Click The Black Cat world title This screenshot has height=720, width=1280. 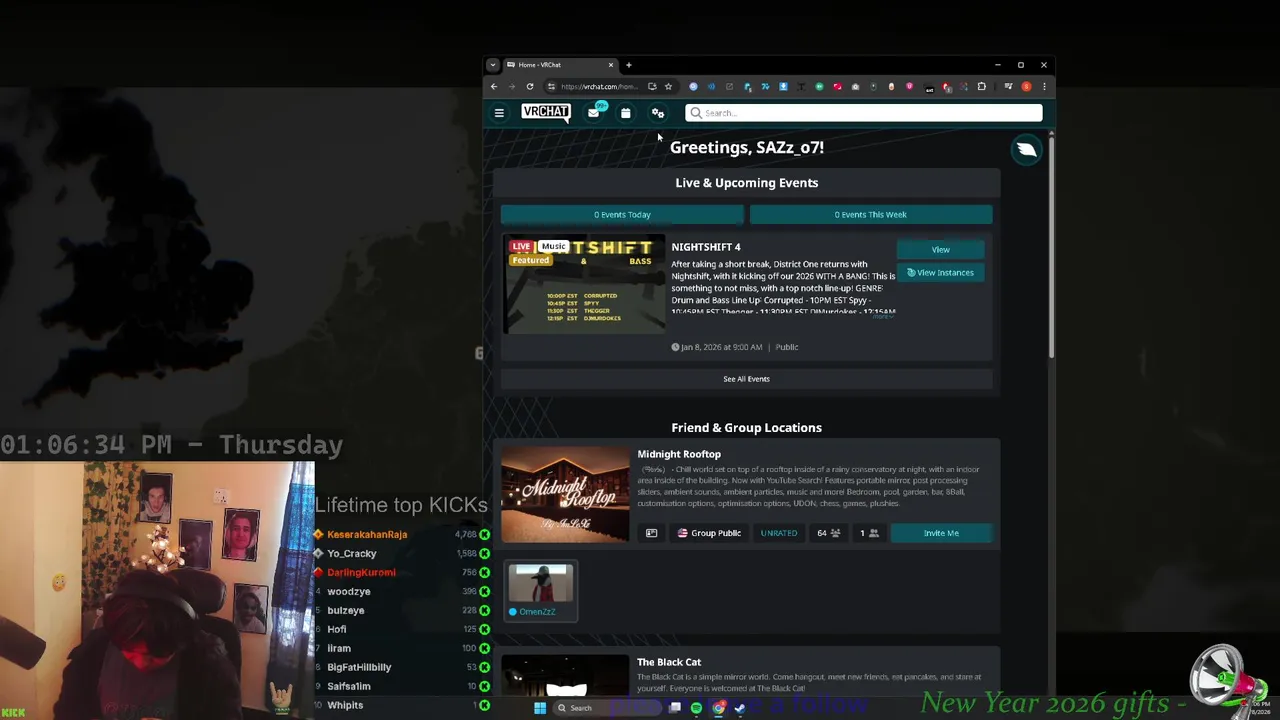click(669, 662)
